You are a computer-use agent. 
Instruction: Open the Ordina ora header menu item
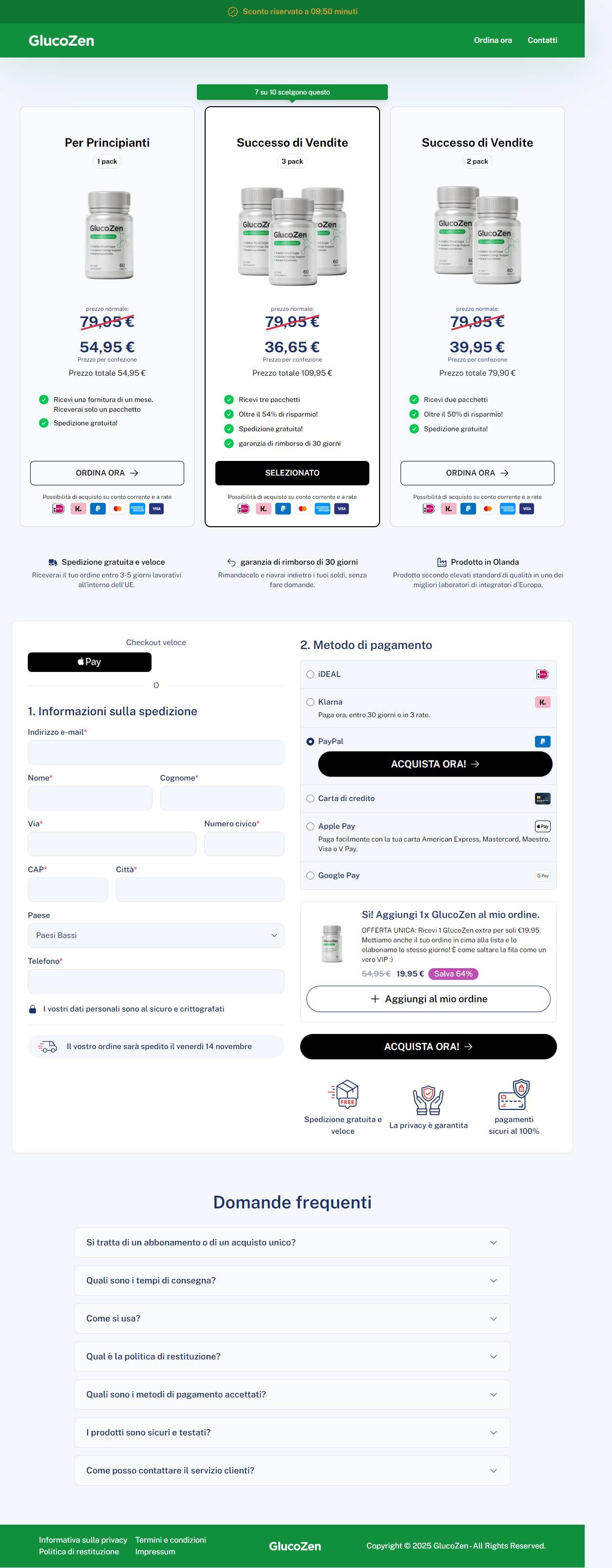point(493,40)
